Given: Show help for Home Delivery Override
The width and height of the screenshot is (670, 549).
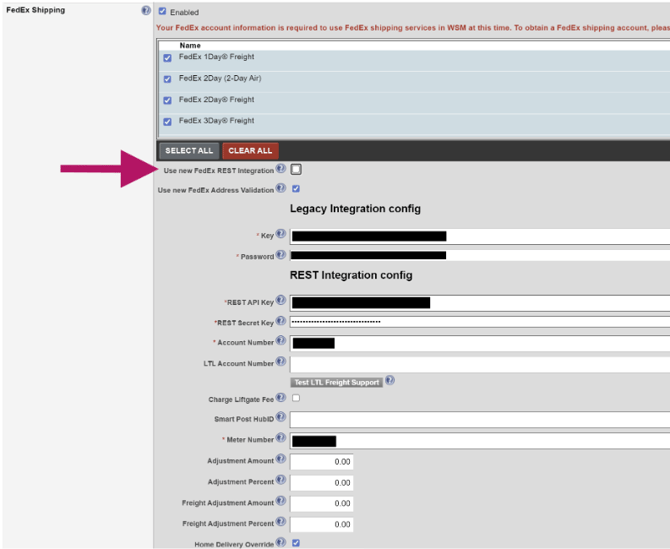Looking at the screenshot, I should [280, 542].
